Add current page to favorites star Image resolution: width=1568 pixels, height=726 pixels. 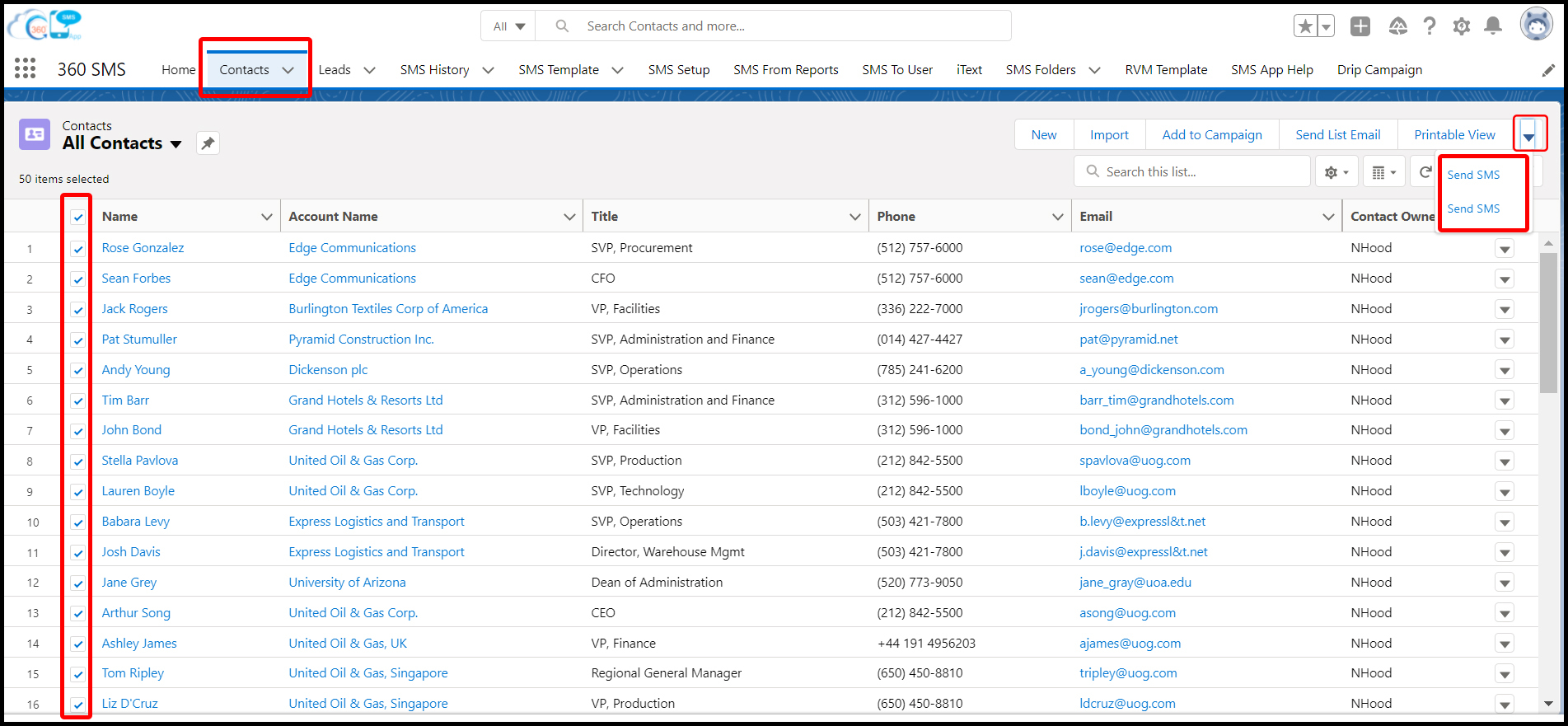(x=1305, y=26)
